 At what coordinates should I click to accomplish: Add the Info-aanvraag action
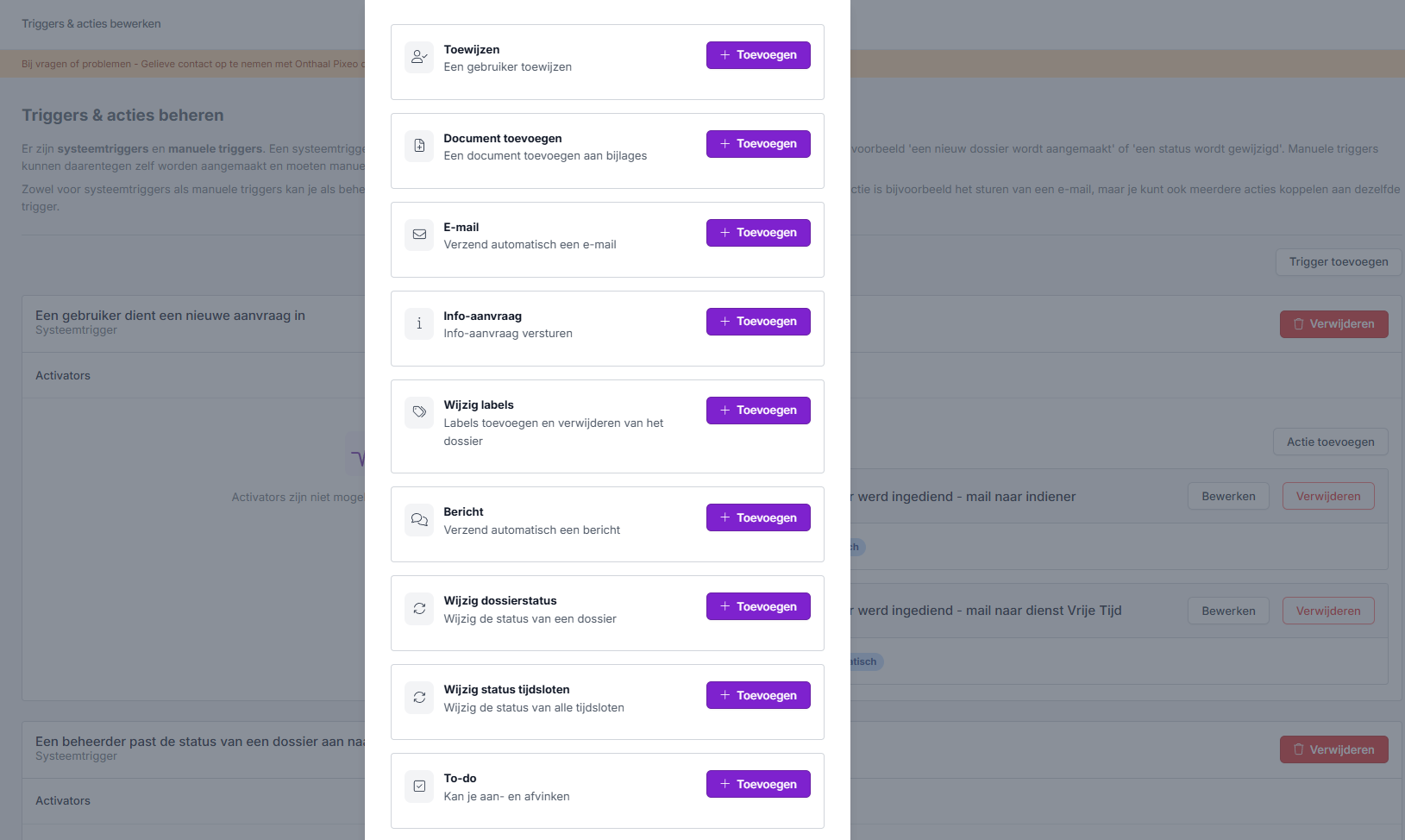[x=758, y=322]
